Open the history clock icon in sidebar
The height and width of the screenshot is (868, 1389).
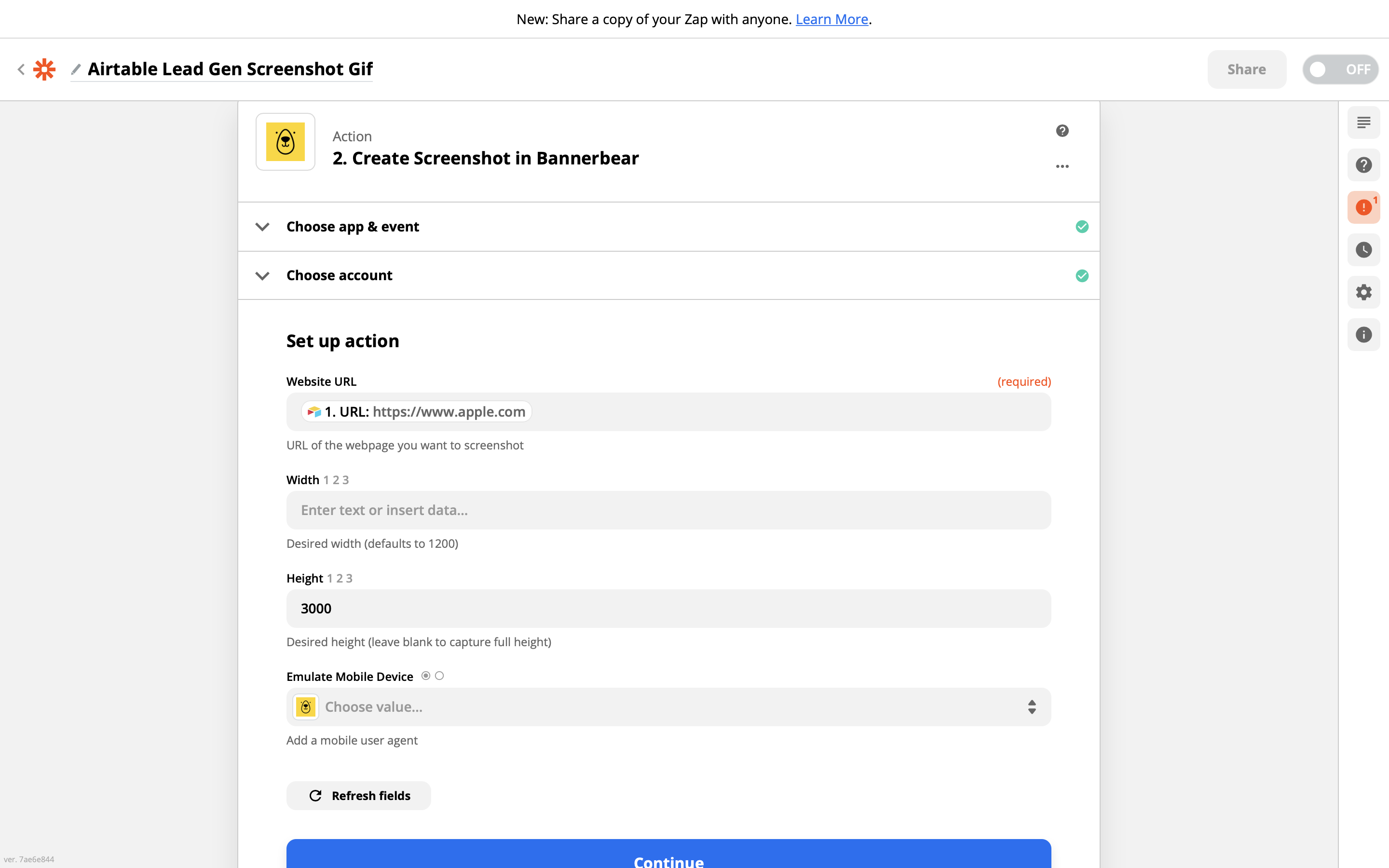coord(1363,250)
